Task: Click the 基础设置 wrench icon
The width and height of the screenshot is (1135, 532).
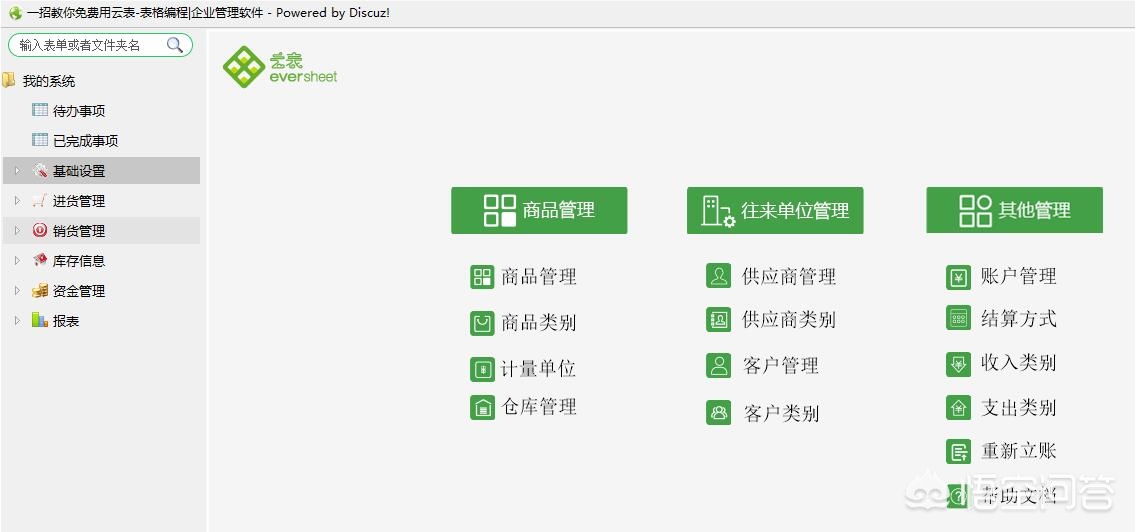Action: coord(40,171)
